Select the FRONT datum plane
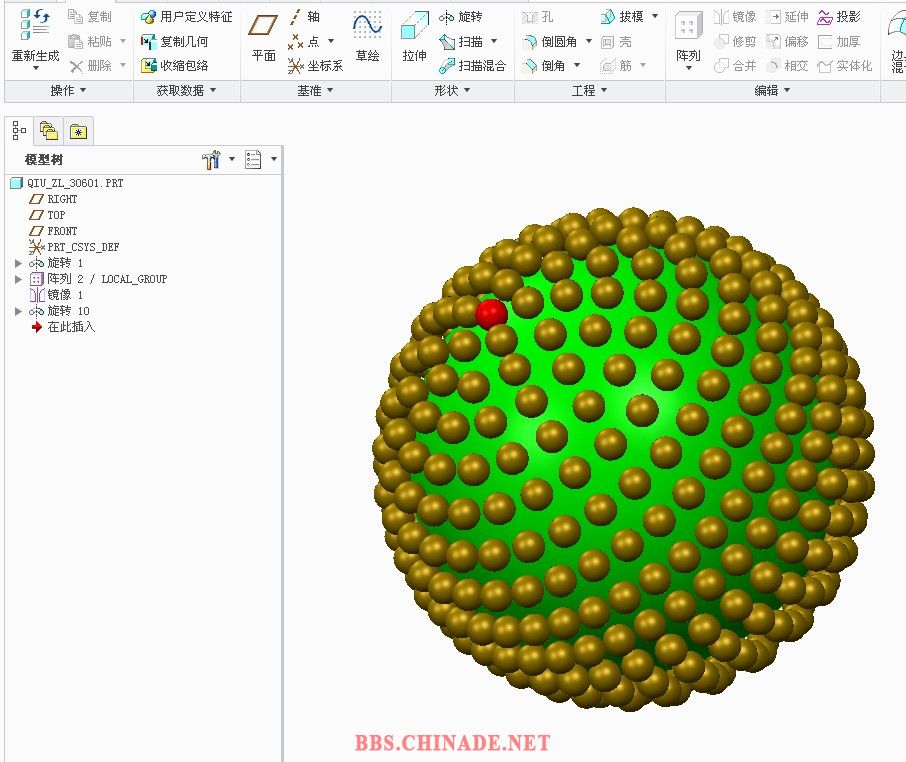The image size is (906, 762). [x=53, y=231]
